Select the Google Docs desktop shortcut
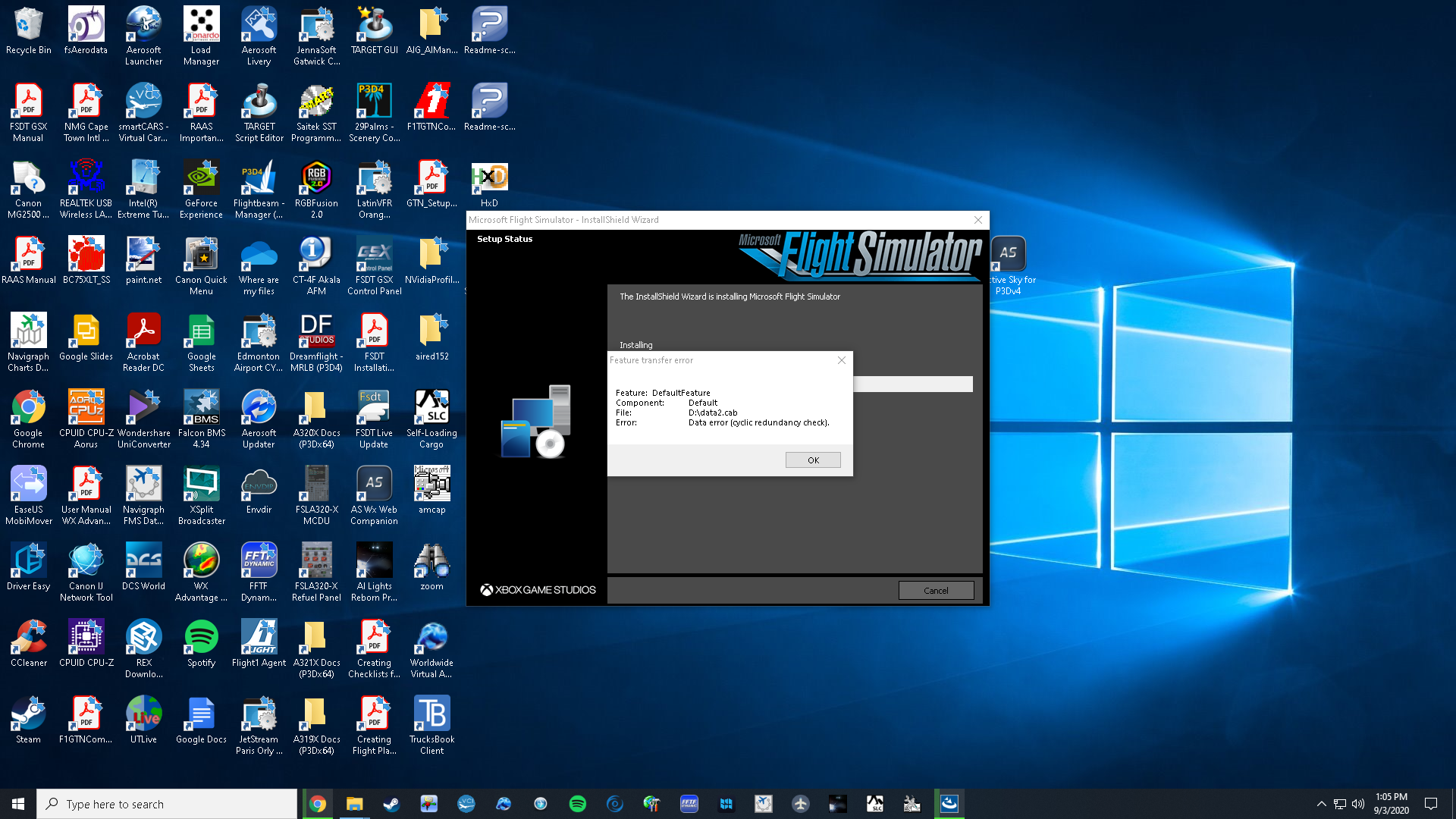 click(202, 720)
